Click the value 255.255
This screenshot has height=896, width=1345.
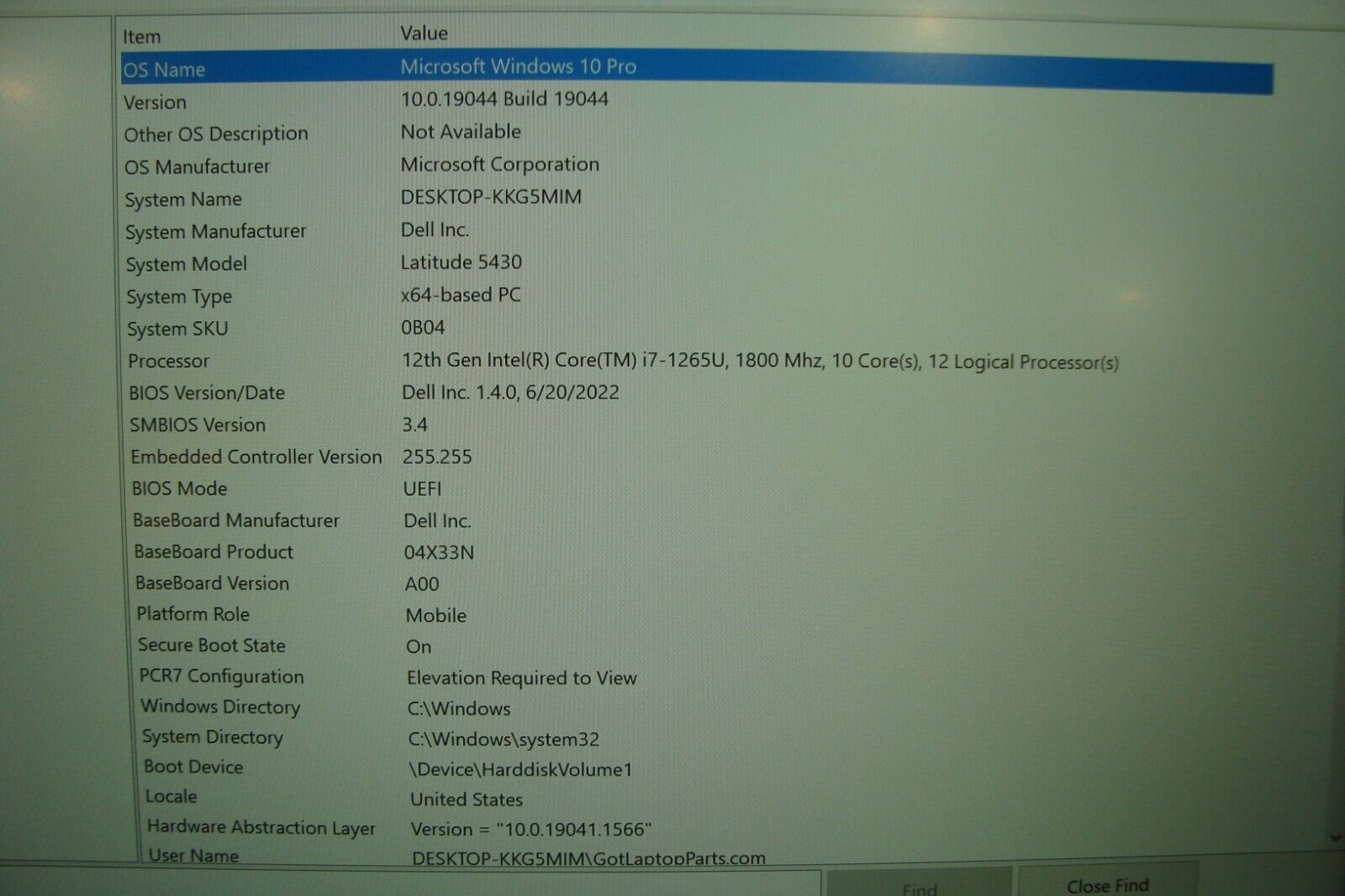437,457
